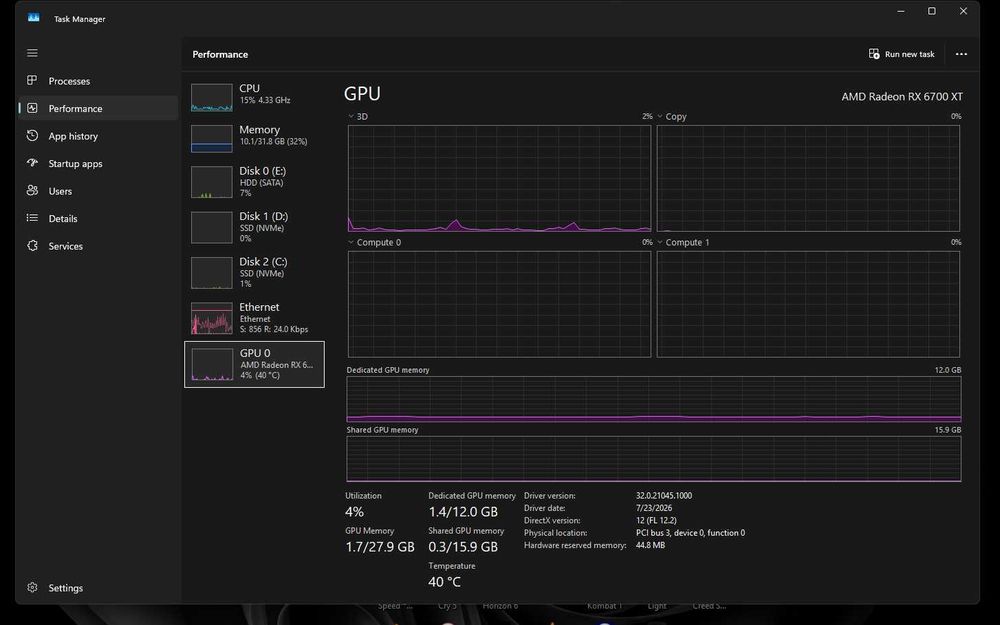Select the Ethernet network entry text
1000x625 pixels.
click(x=274, y=318)
